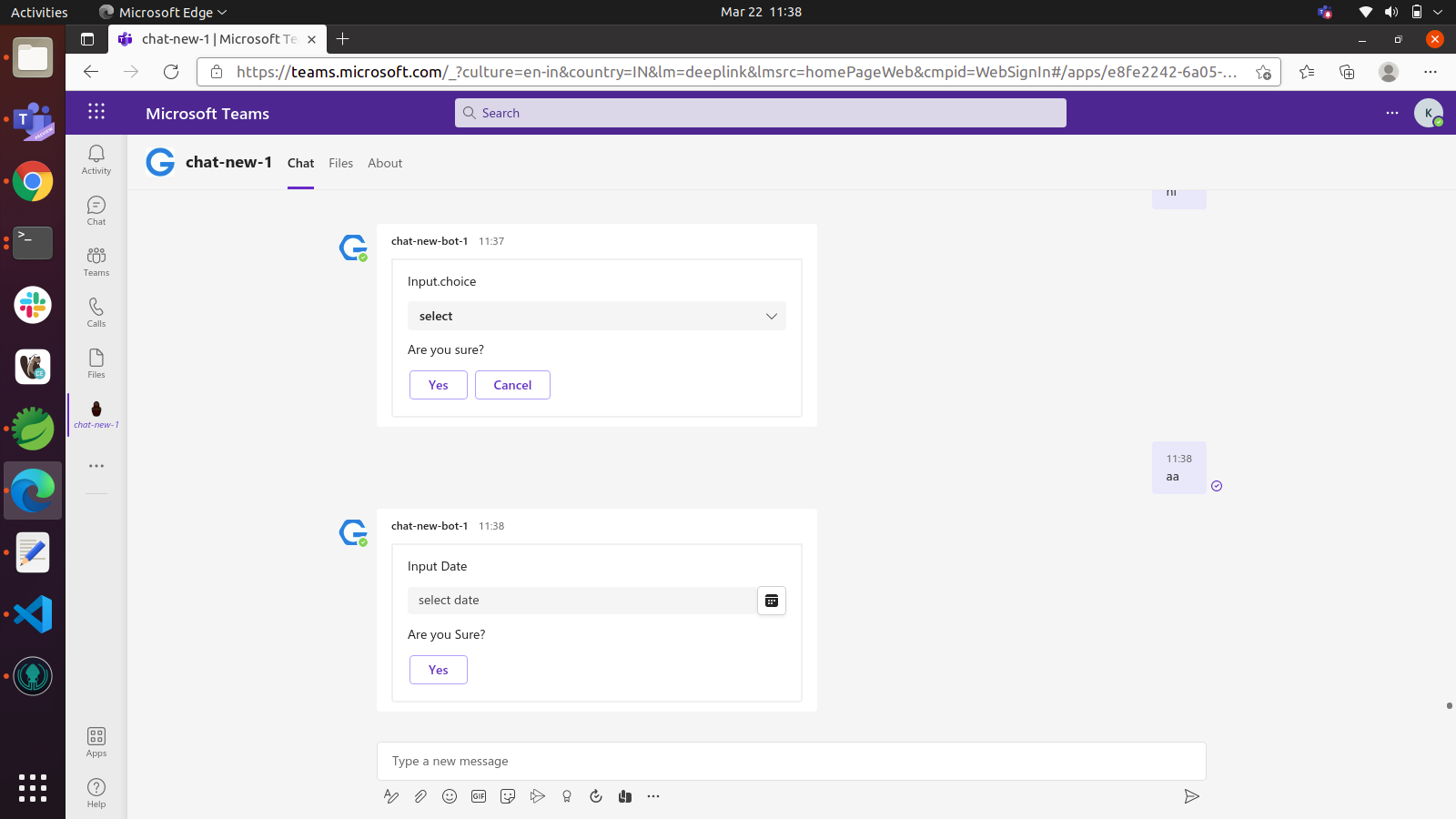
Task: Open the Activity feed in Teams sidebar
Action: pos(96,158)
